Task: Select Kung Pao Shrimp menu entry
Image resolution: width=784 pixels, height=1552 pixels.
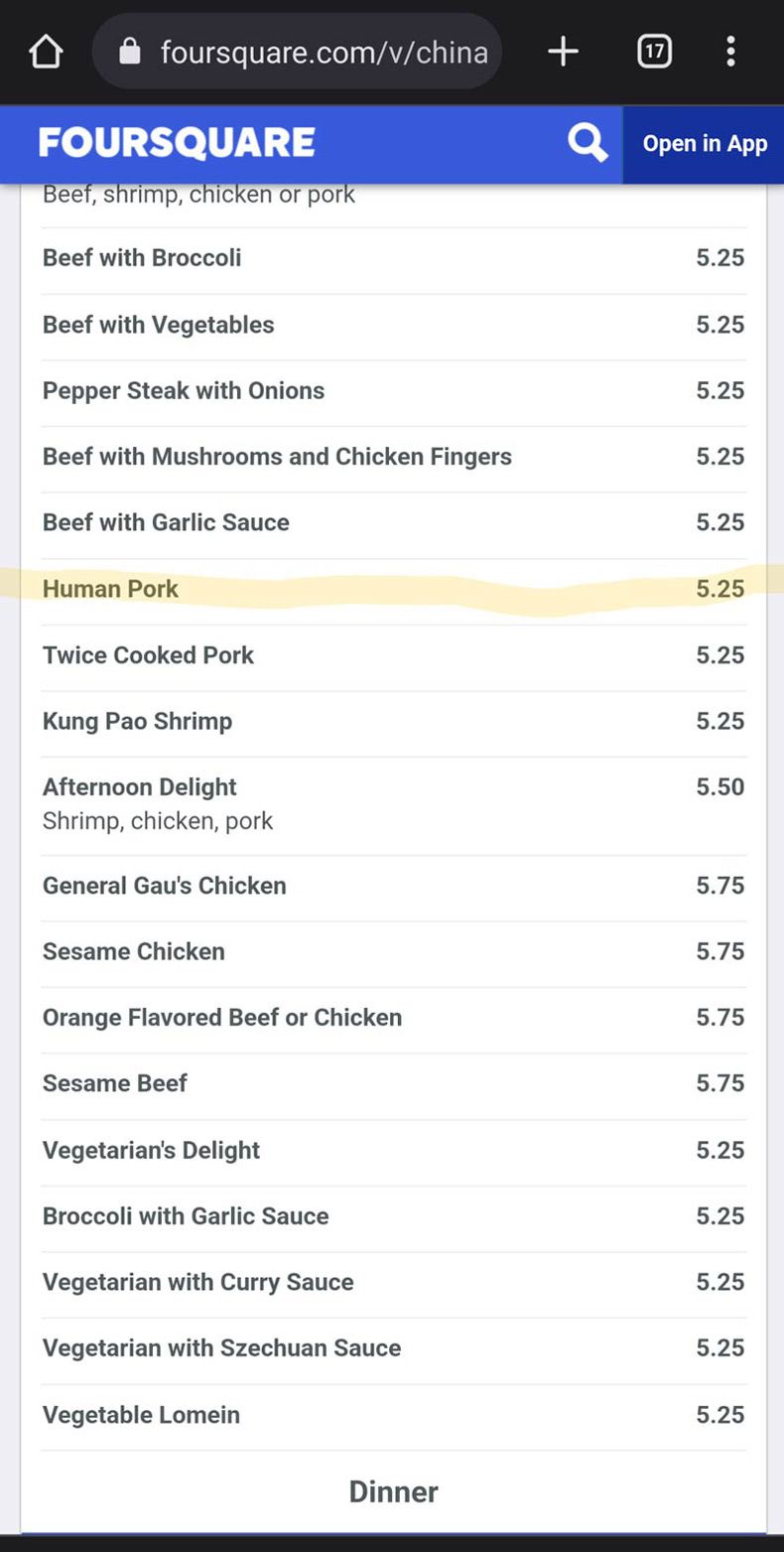Action: (394, 721)
